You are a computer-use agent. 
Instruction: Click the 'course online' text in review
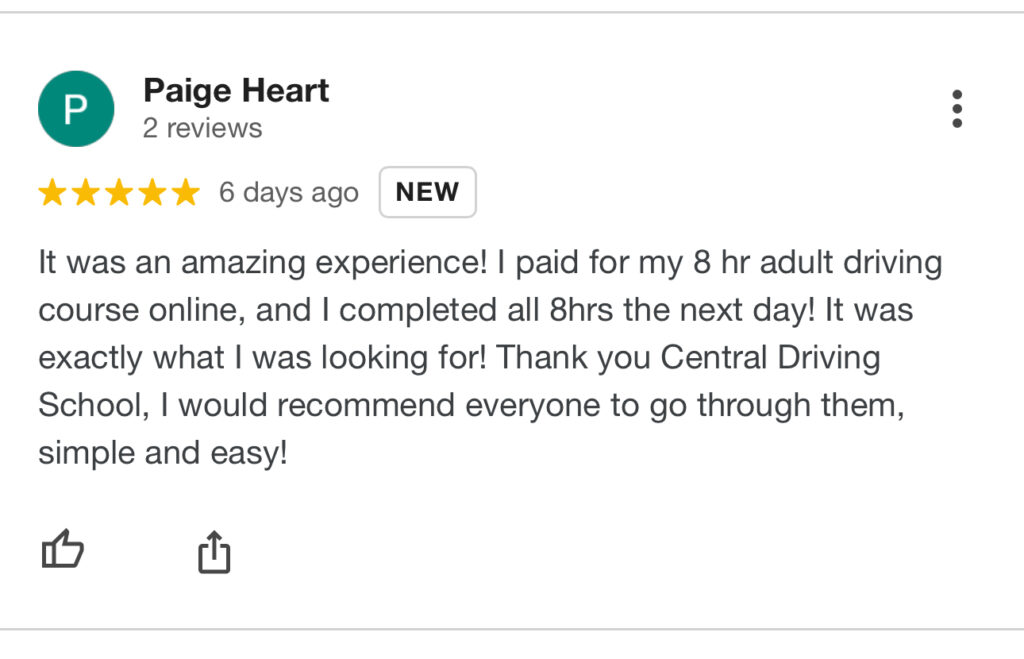tap(142, 310)
